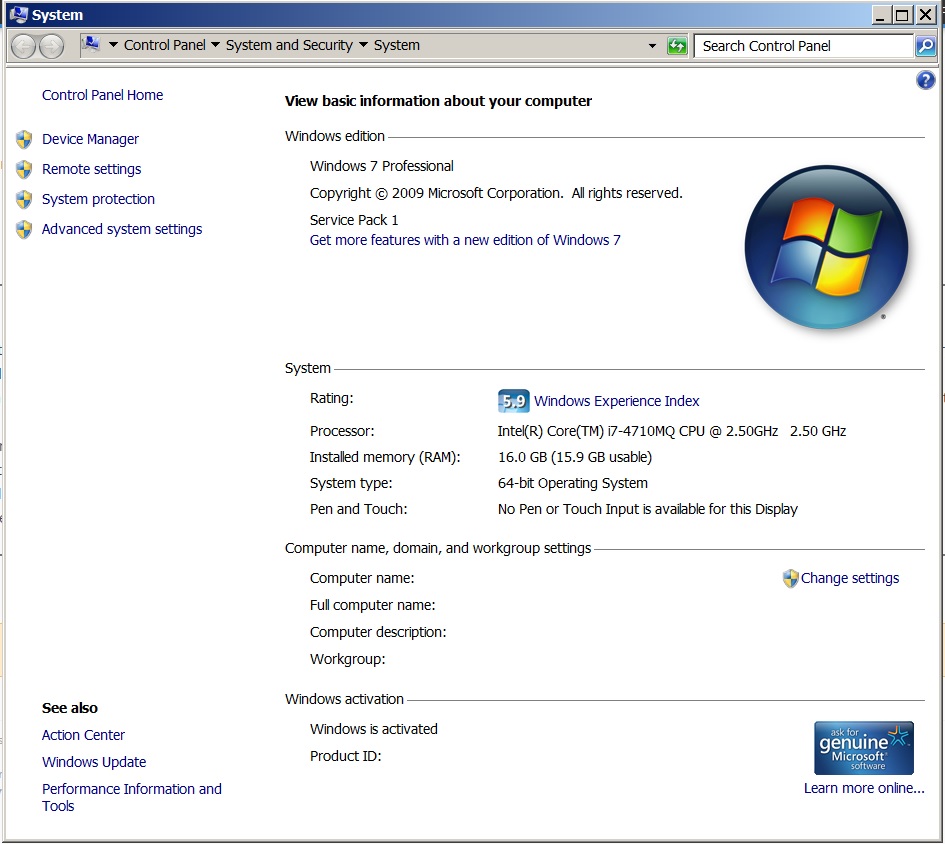The width and height of the screenshot is (945, 844).
Task: Click Get more features with new edition link
Action: tap(465, 241)
